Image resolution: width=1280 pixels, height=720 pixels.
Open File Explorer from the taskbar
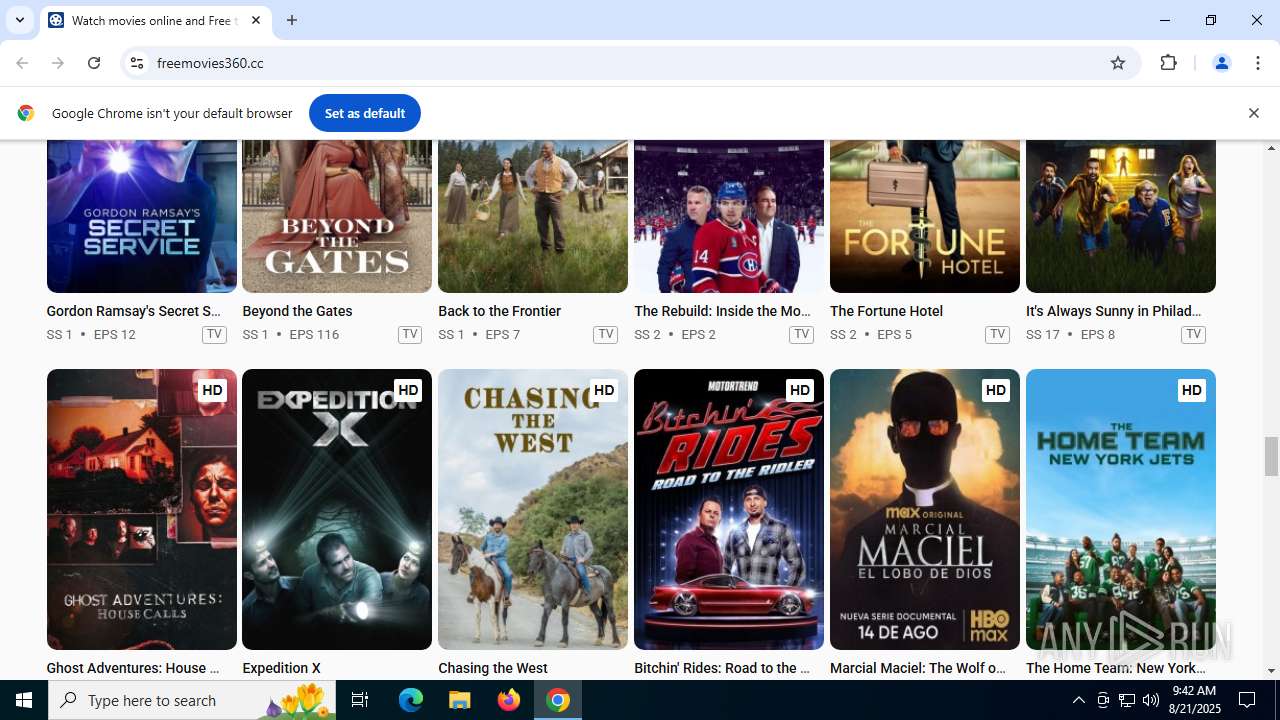pyautogui.click(x=460, y=700)
